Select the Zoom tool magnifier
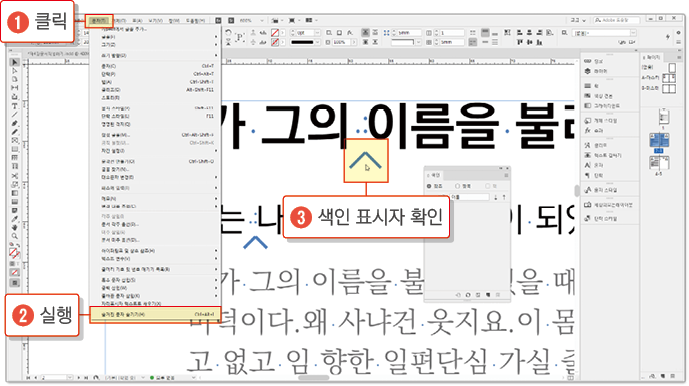Image resolution: width=689 pixels, height=386 pixels. coord(15,236)
